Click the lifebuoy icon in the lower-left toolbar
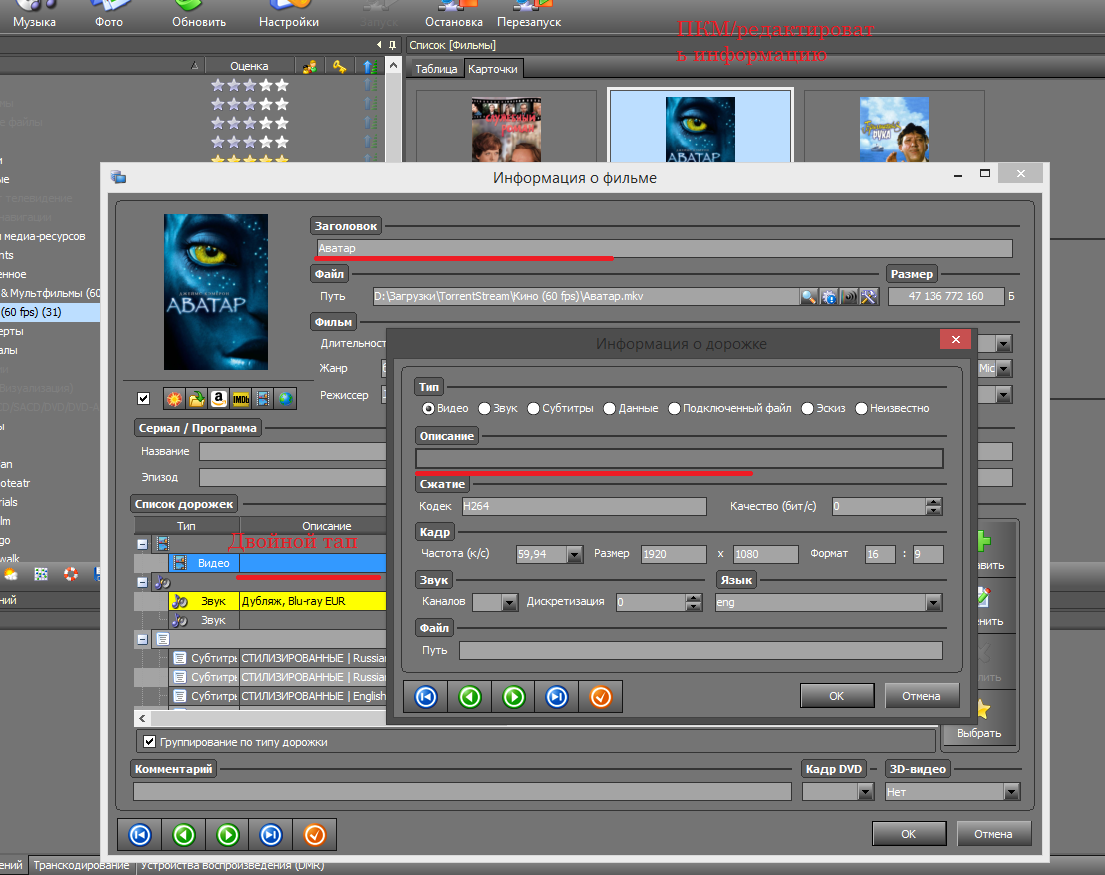 [x=71, y=574]
